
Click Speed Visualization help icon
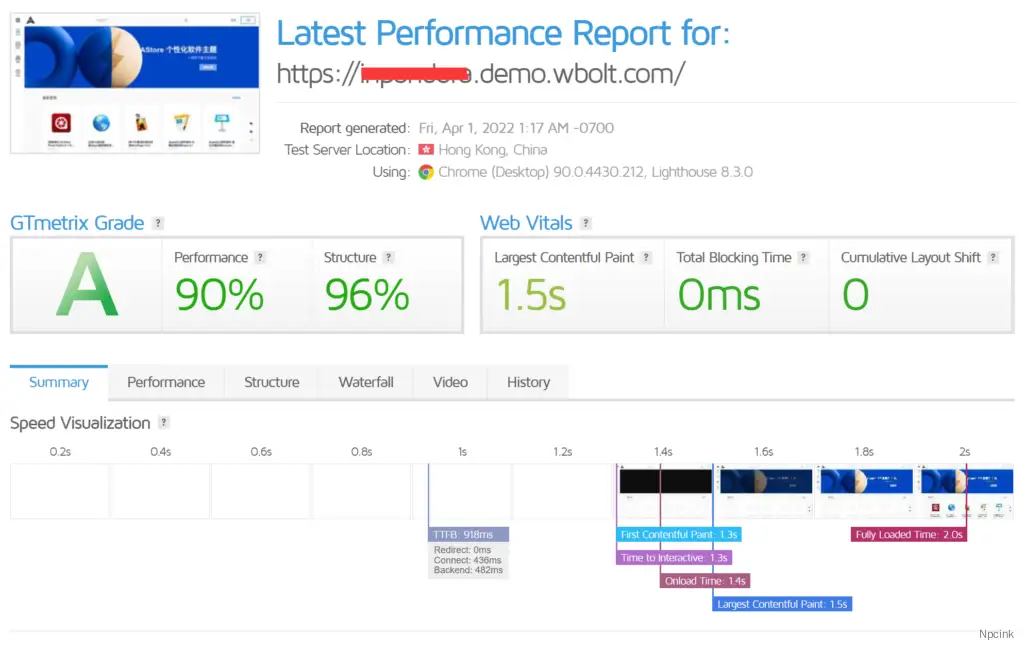(164, 423)
